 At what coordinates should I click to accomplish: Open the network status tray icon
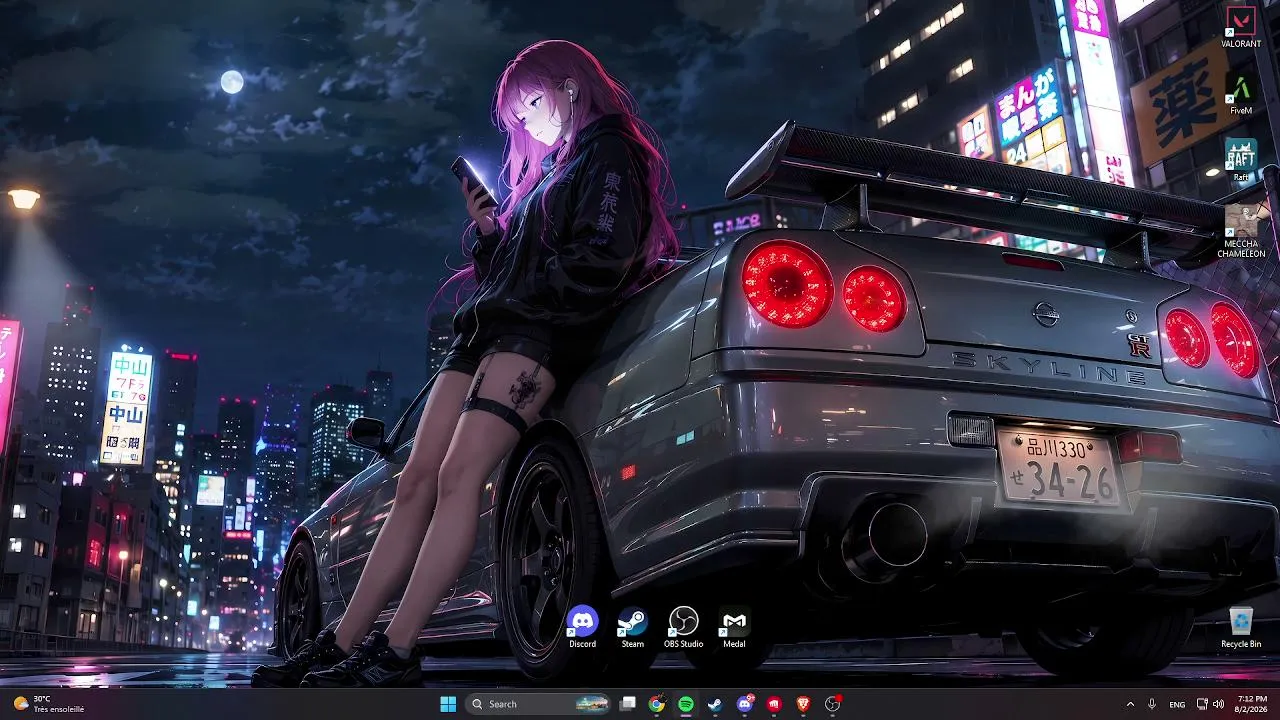[1202, 704]
